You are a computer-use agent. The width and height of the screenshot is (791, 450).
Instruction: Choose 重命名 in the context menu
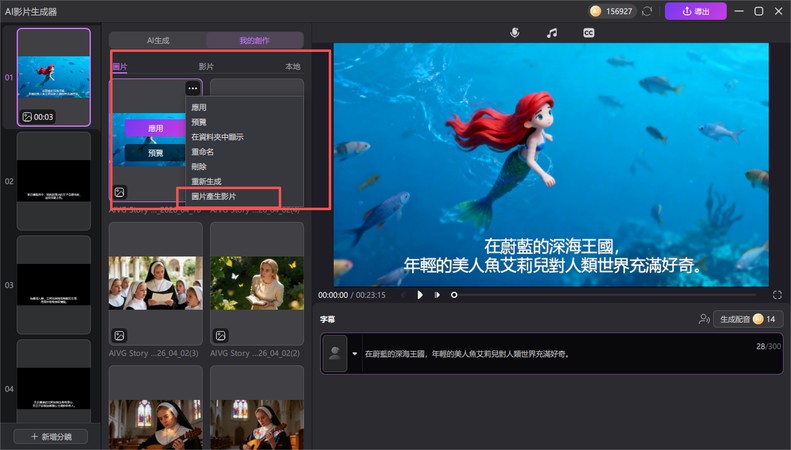point(202,151)
